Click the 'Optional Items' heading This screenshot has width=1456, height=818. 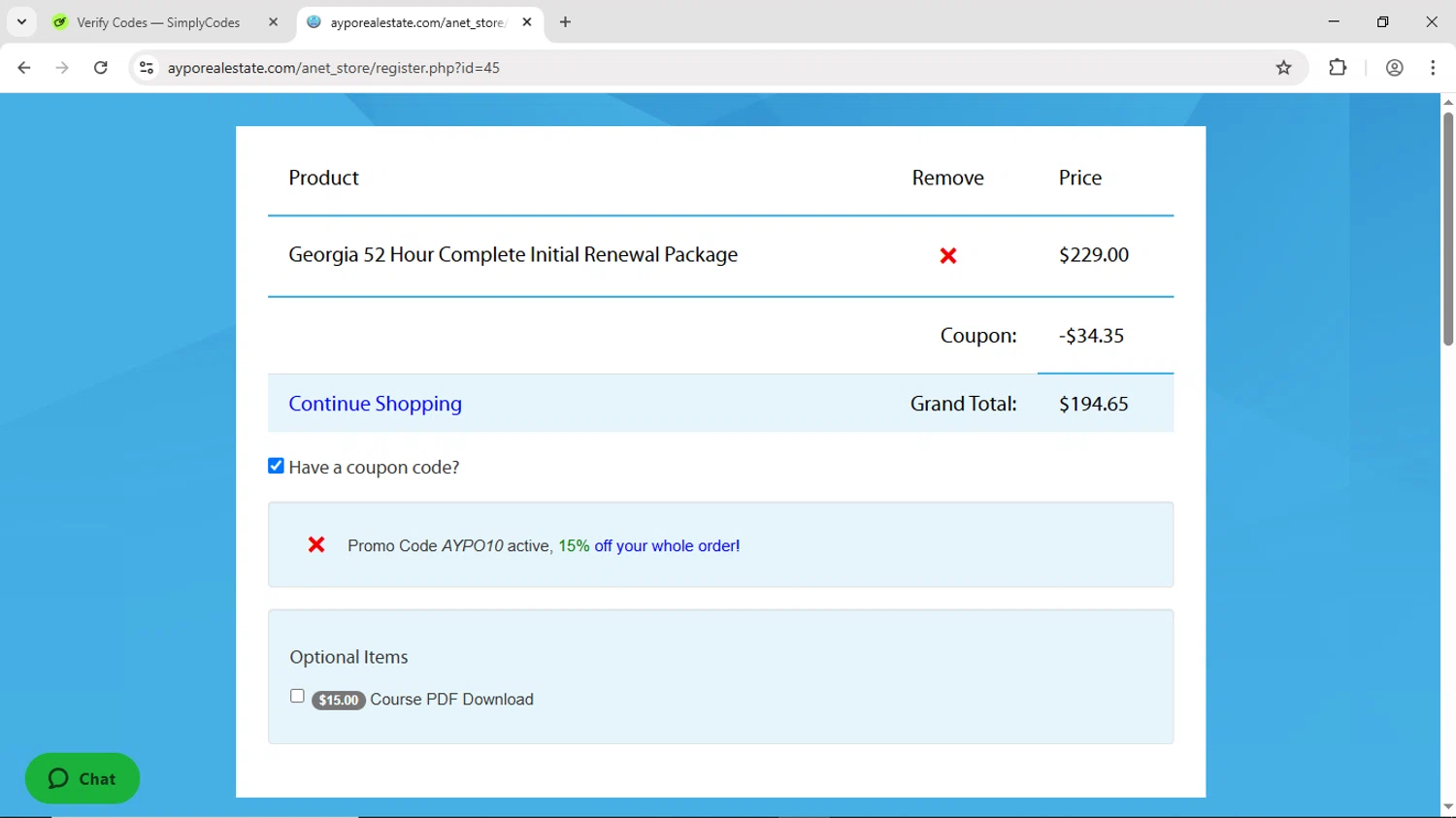click(348, 657)
